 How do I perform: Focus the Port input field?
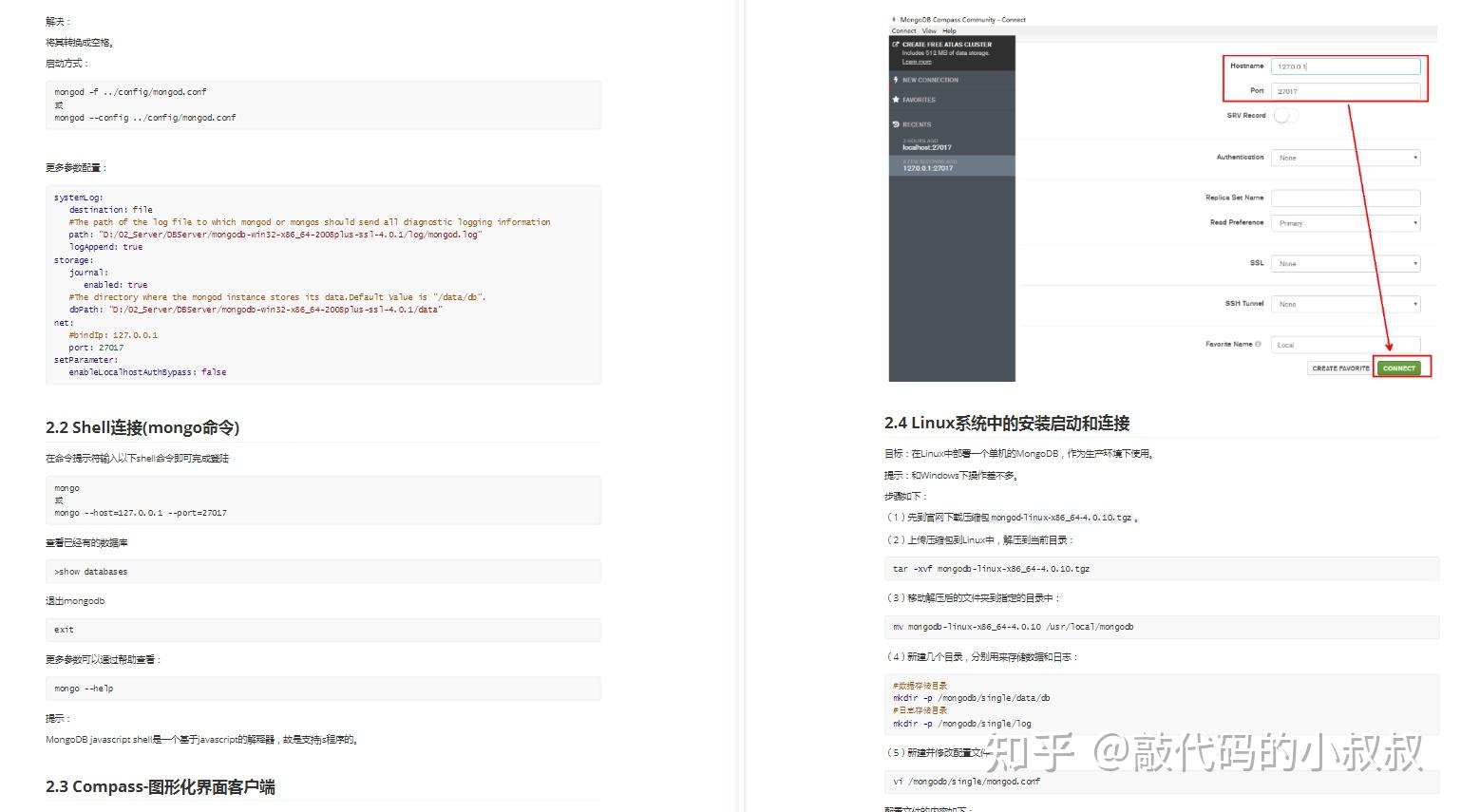point(1345,91)
